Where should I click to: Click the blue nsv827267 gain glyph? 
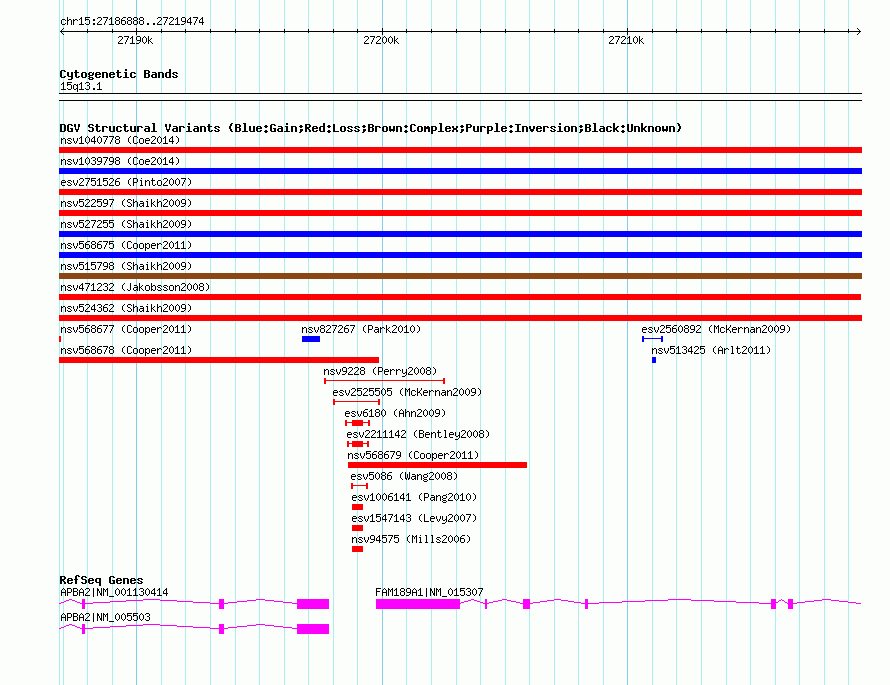click(311, 339)
